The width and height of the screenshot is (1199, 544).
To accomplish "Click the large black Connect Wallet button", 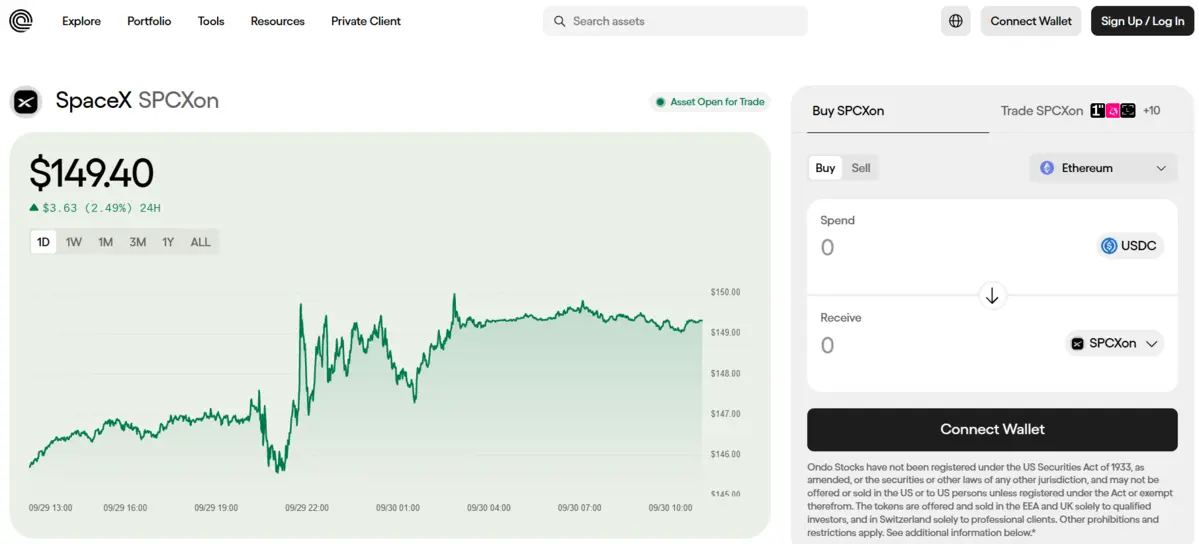I will click(992, 429).
